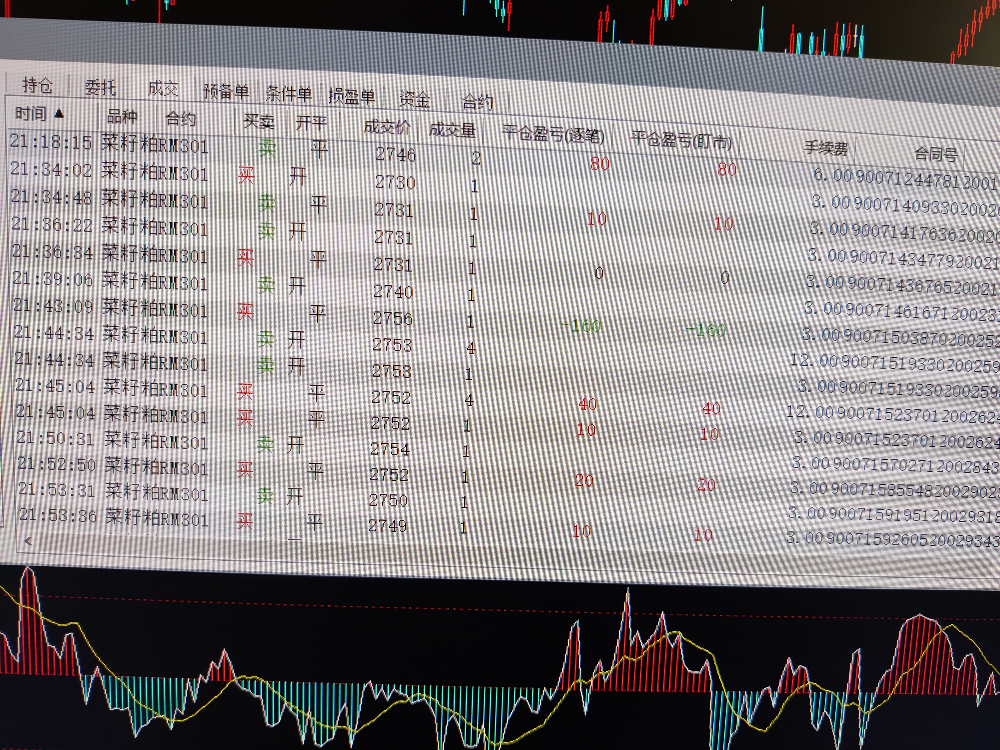Click the -160 loss under 平仓盈亏(盯市)
Image resolution: width=1000 pixels, height=750 pixels.
pos(705,330)
